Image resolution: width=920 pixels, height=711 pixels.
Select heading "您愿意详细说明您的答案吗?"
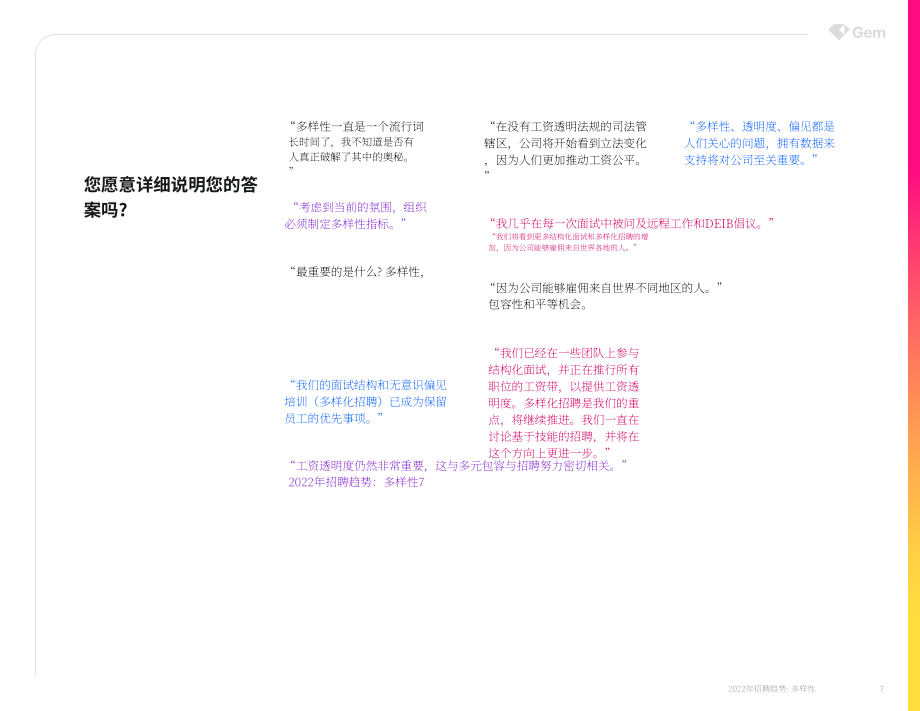[x=170, y=197]
